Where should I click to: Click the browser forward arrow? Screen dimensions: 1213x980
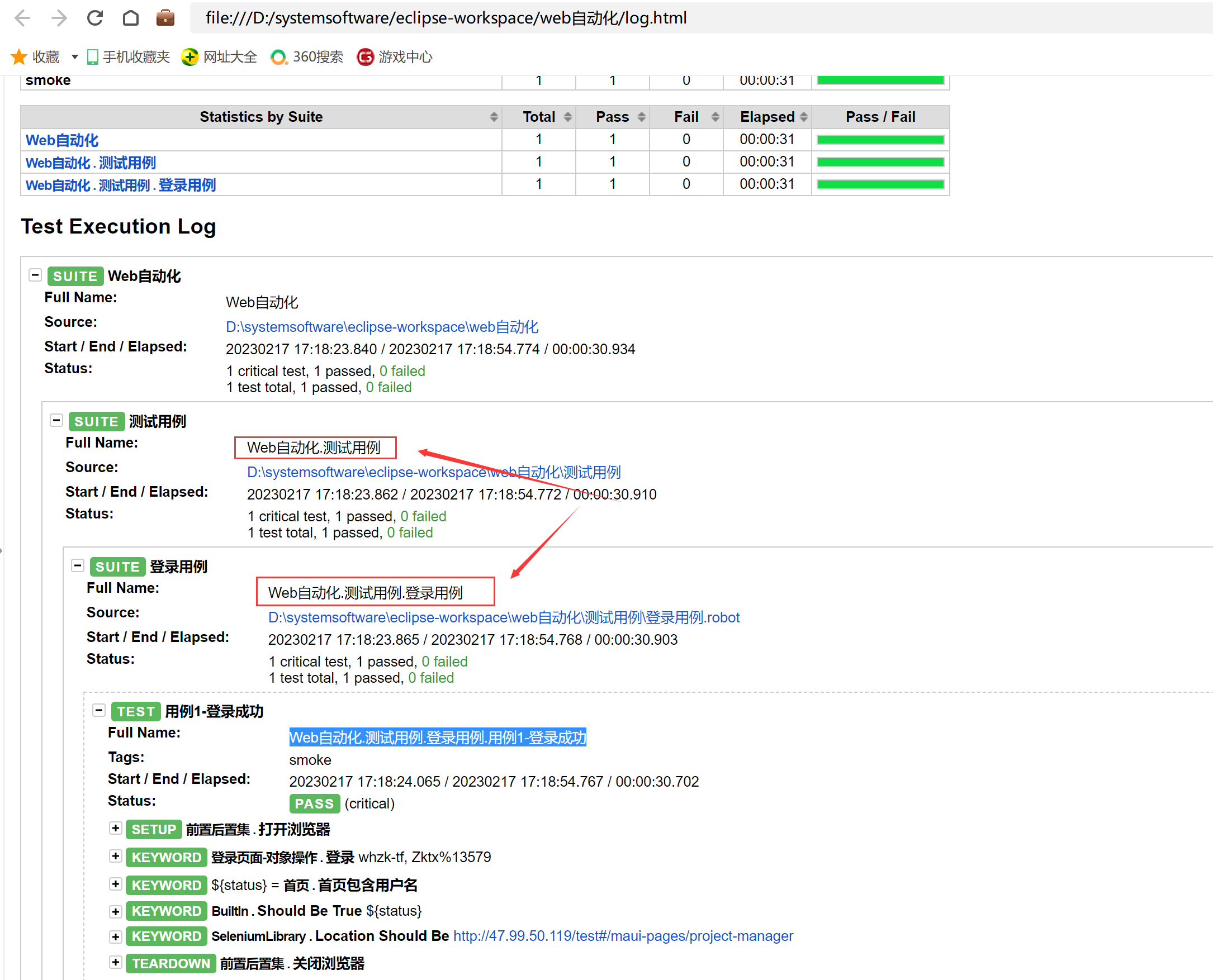pos(59,18)
